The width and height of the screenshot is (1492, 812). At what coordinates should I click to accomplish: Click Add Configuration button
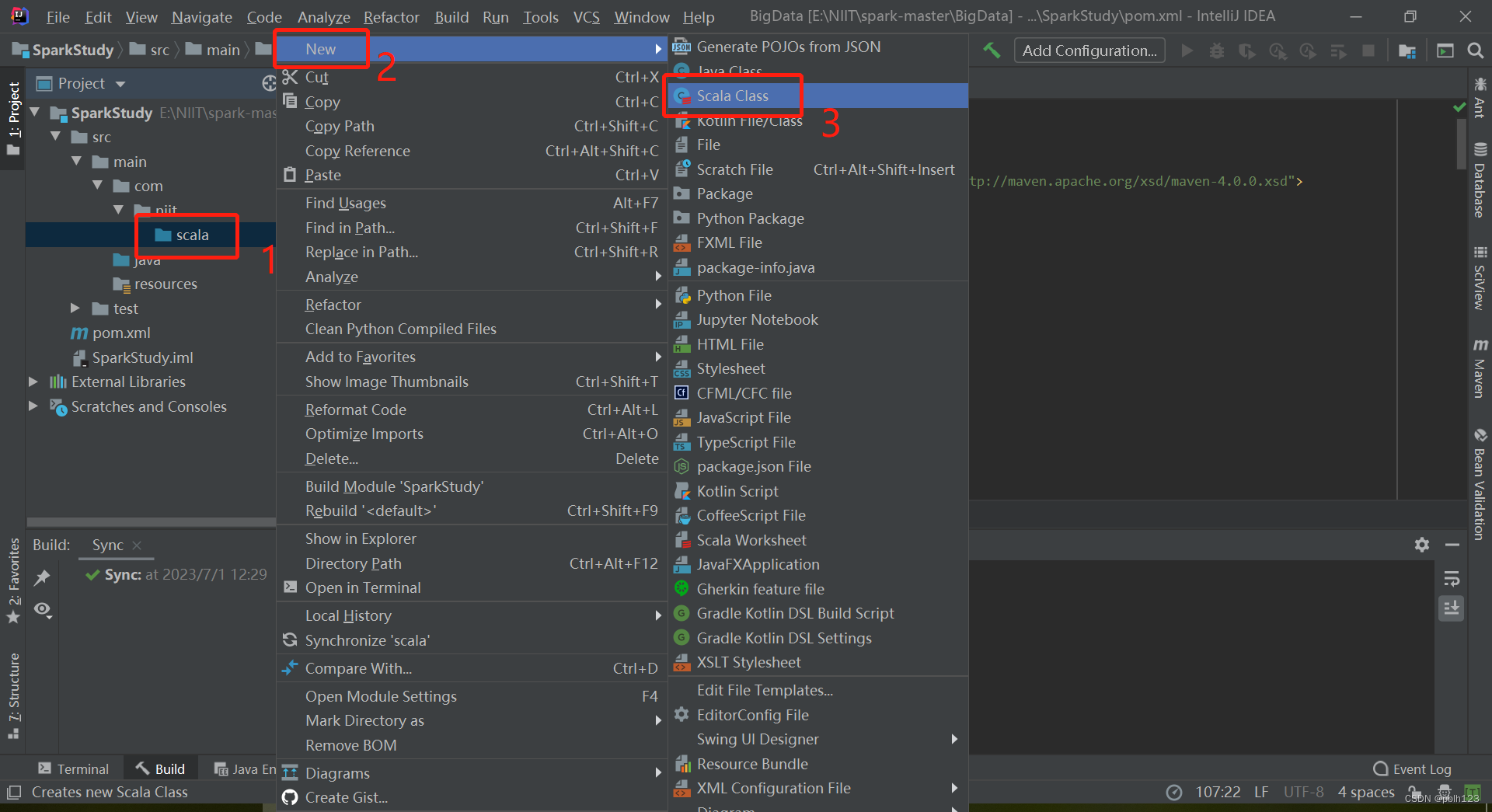pos(1089,51)
